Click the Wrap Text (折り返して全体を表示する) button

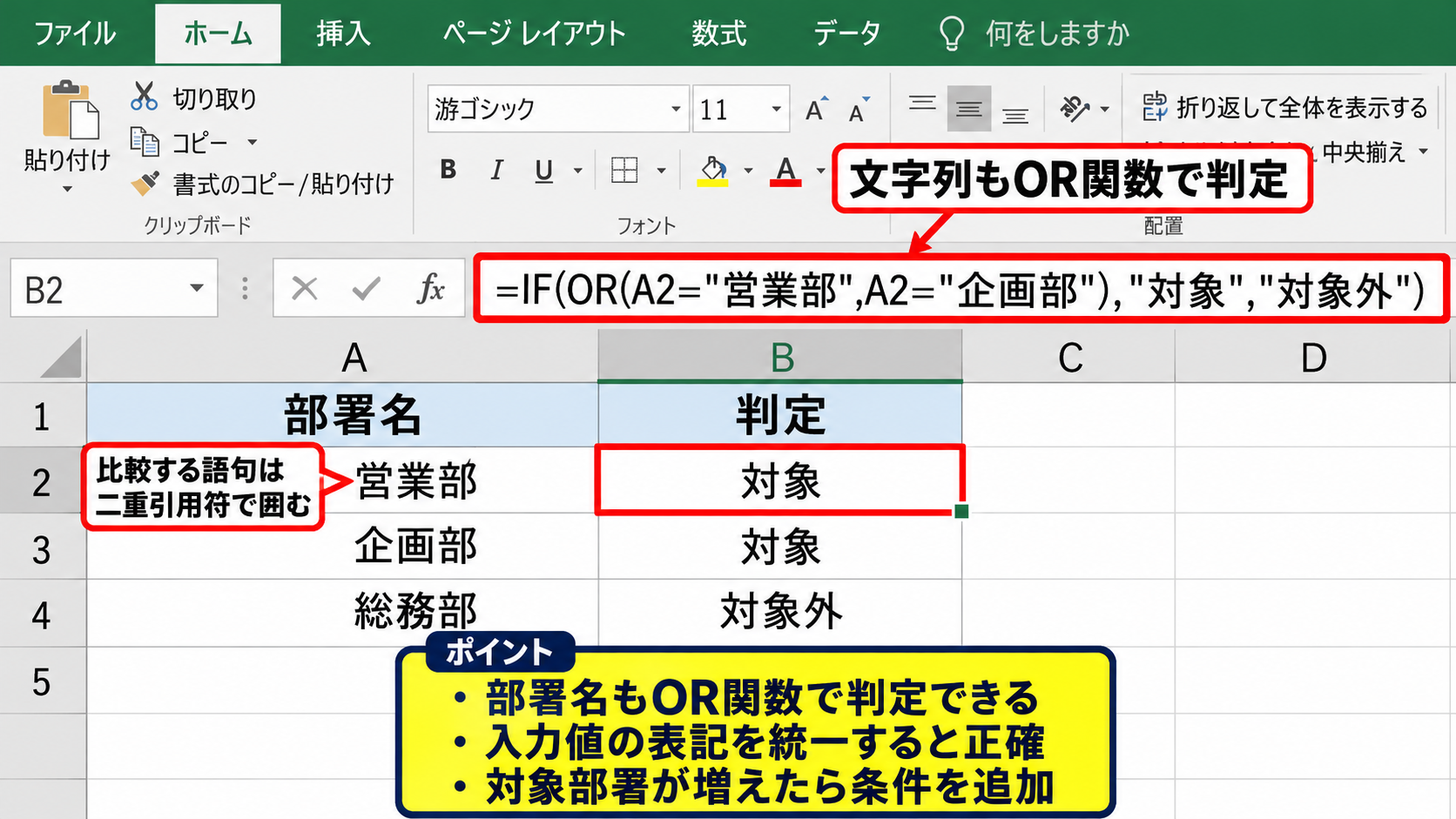(1284, 107)
